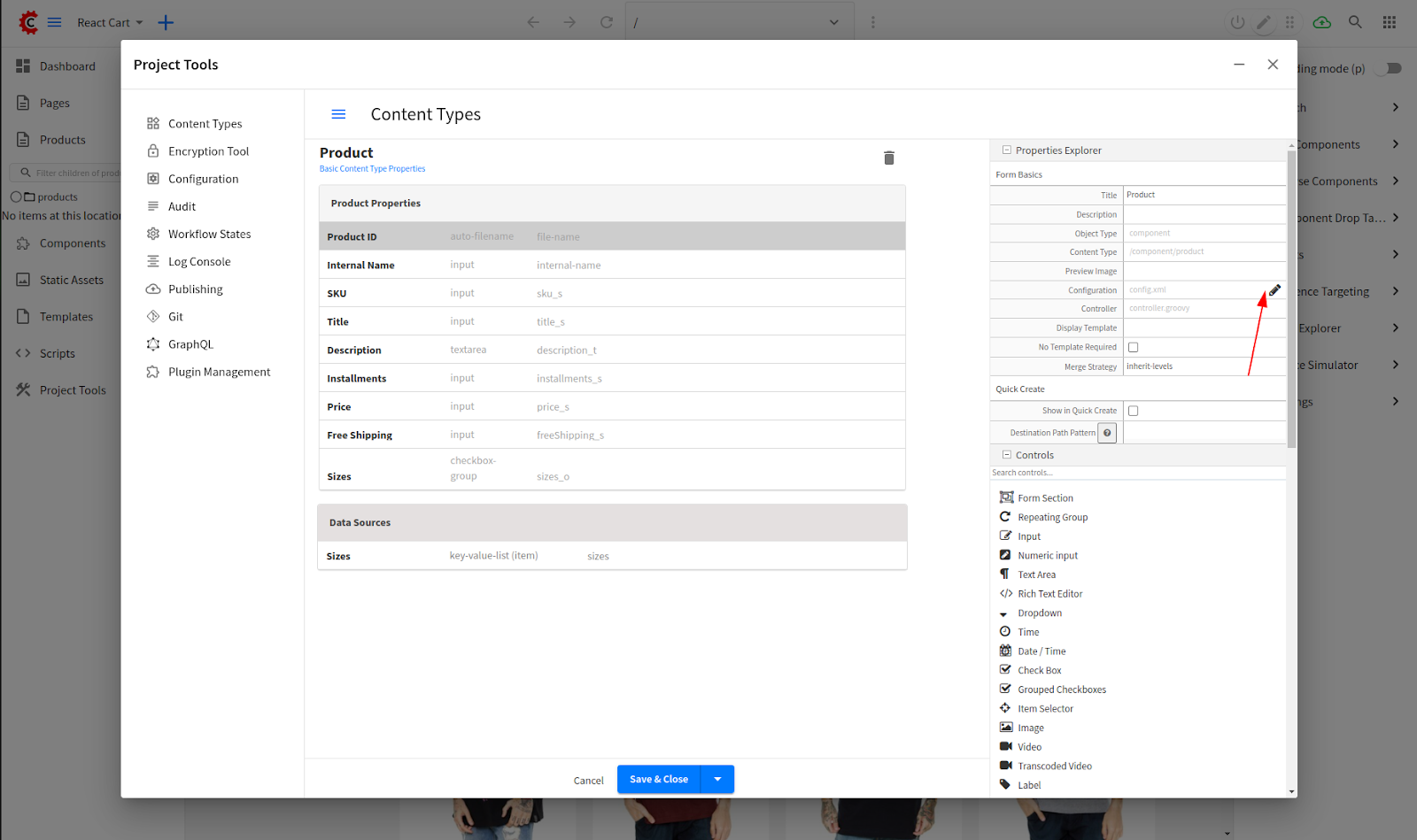Open Git in Project Tools sidebar
Viewport: 1417px width, 840px height.
pyautogui.click(x=175, y=317)
